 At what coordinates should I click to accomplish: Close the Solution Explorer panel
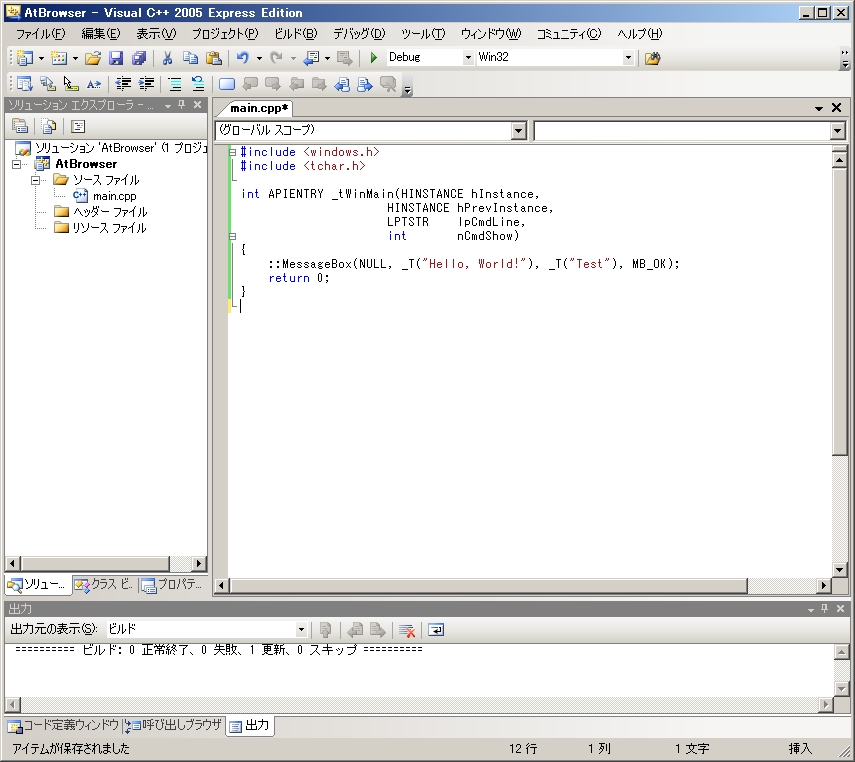point(197,104)
